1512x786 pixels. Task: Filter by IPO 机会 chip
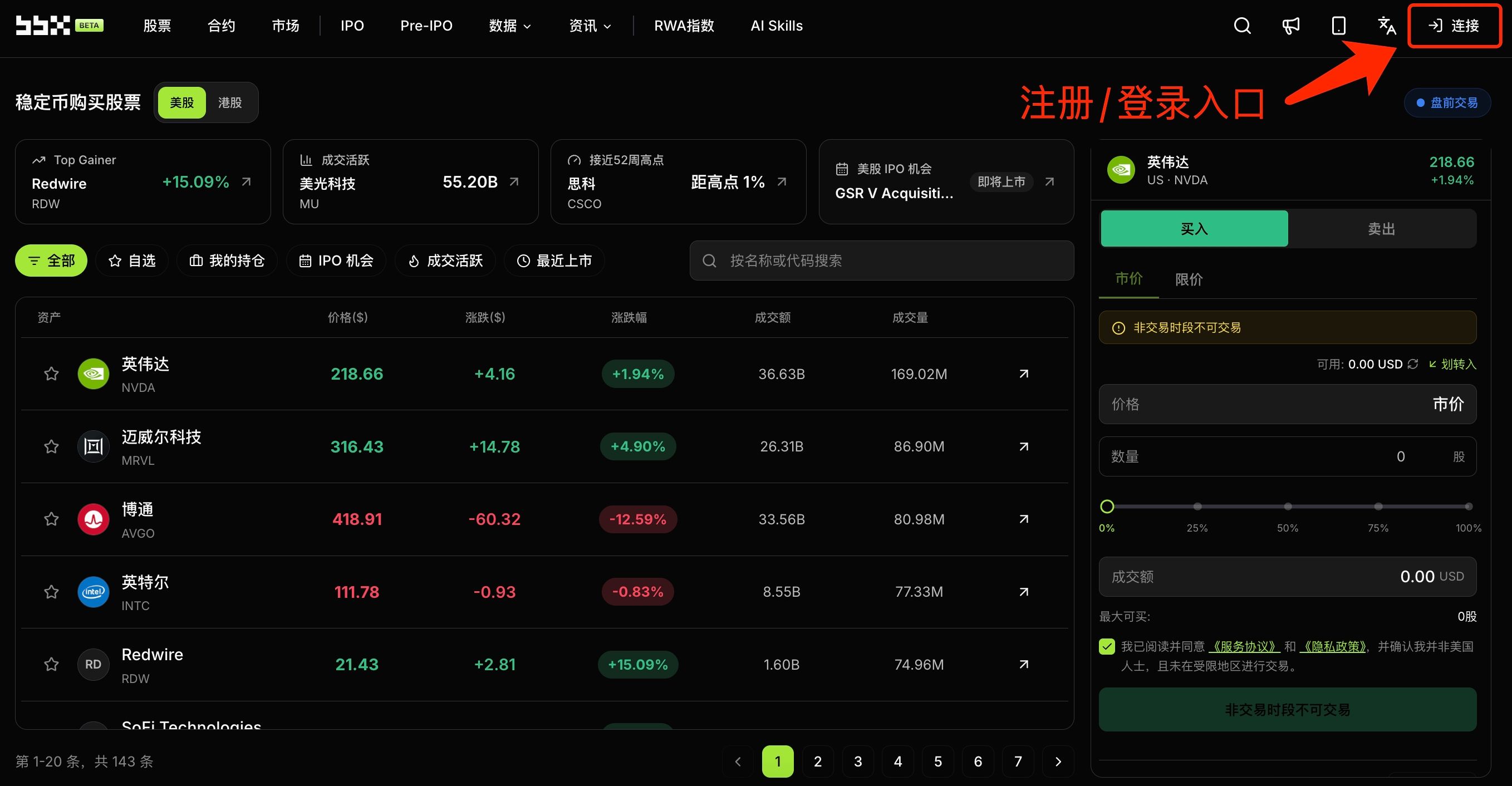pos(336,261)
